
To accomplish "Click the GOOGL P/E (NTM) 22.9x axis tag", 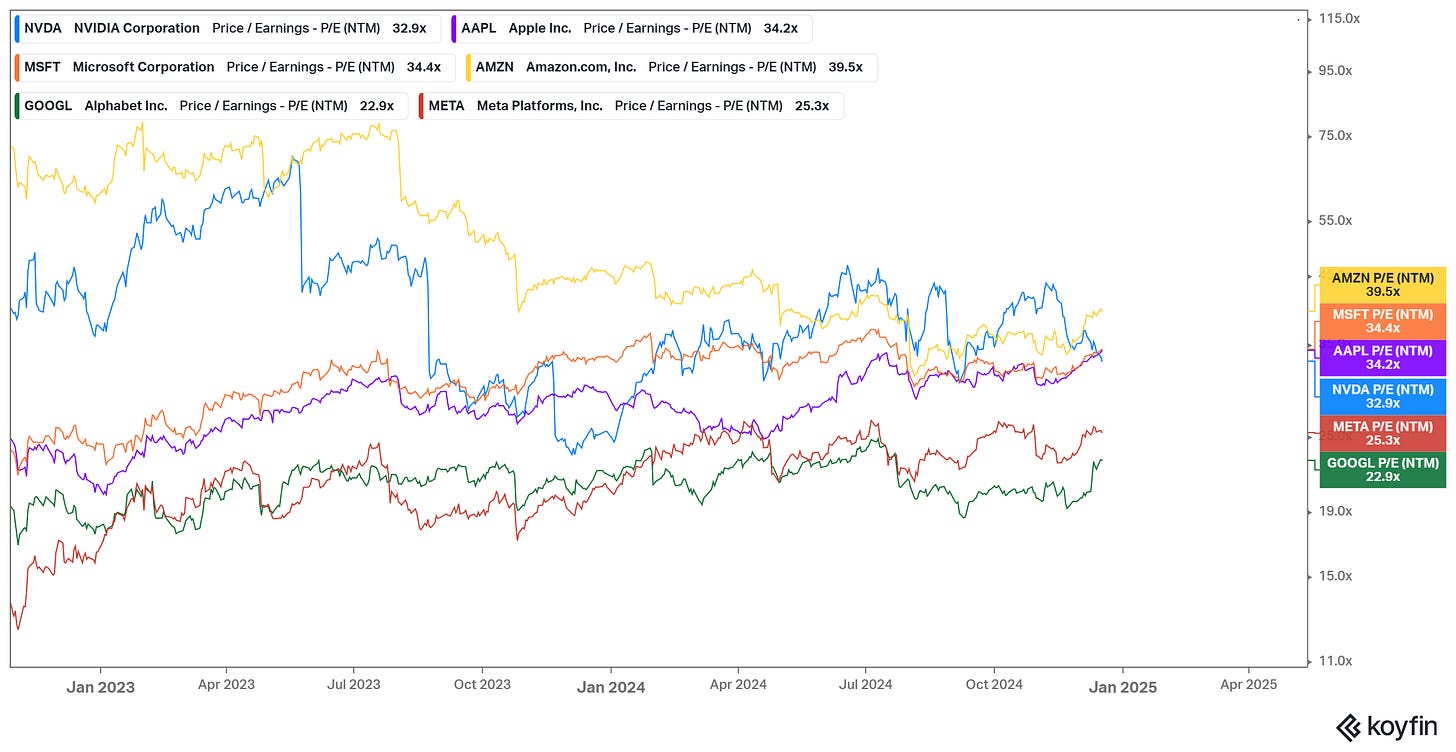I will (1383, 470).
